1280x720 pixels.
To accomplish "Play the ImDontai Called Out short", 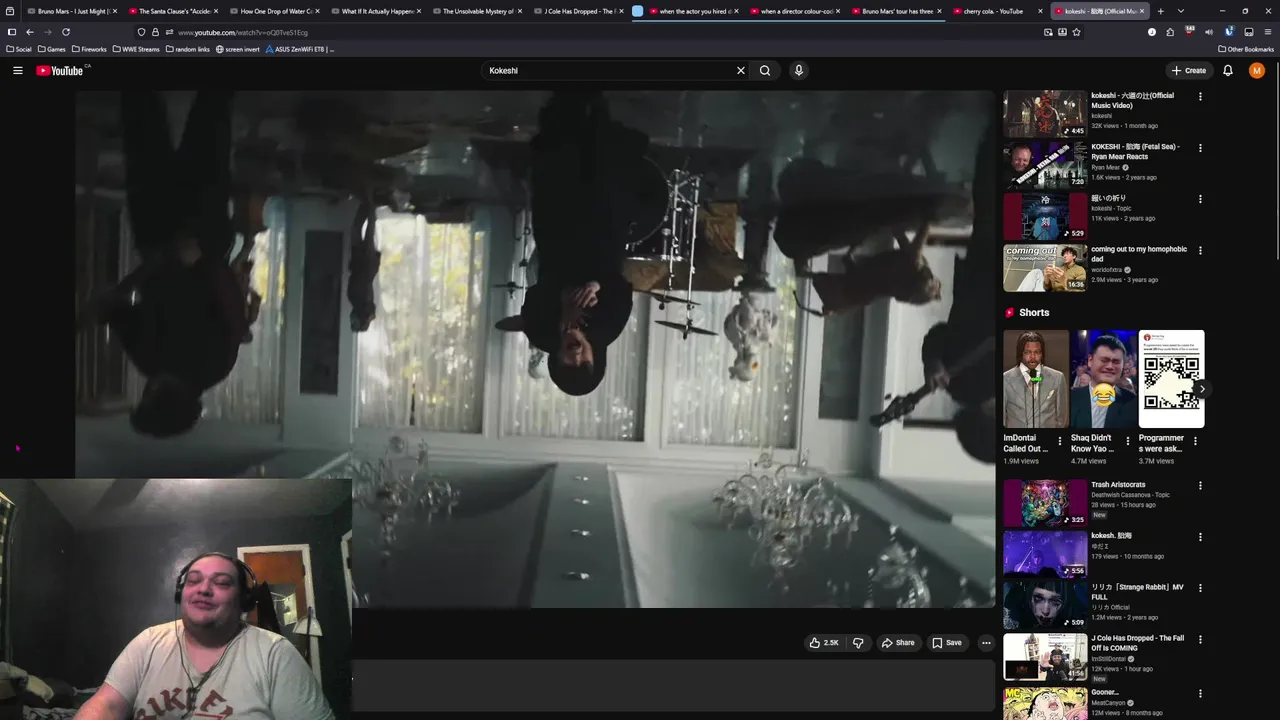I will coord(1036,379).
